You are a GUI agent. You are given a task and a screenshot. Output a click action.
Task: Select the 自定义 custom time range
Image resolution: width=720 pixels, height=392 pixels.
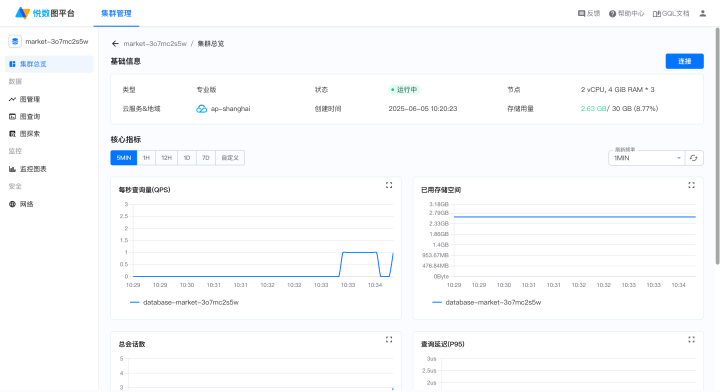pos(230,157)
